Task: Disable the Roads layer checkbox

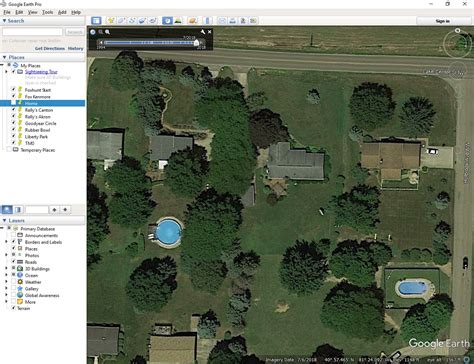Action: 13,262
